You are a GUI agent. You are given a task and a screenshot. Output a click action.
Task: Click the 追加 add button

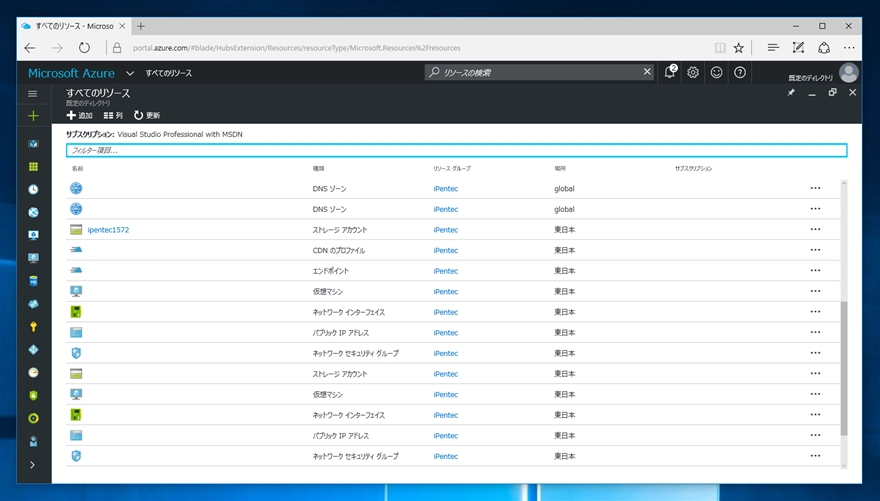79,116
